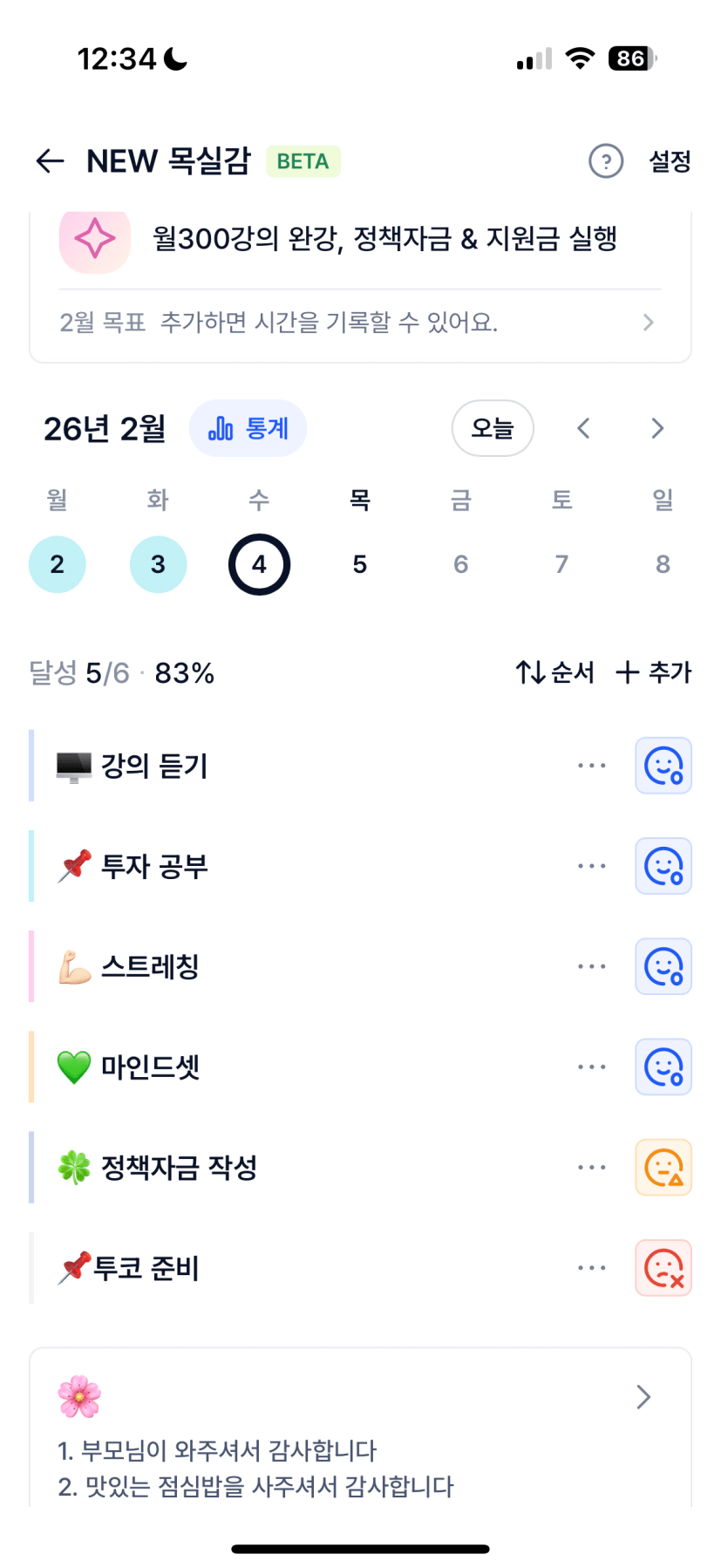Open the 통계 statistics chart

(248, 428)
